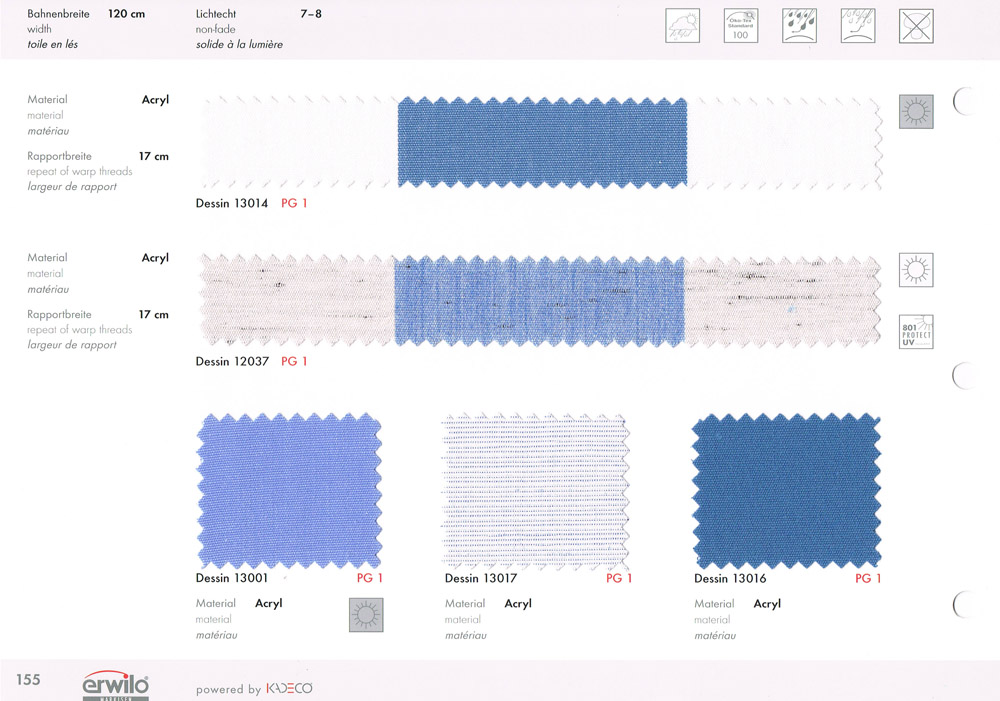Click the 'powered by' text
Screen dimensions: 1000x701
[x=228, y=690]
